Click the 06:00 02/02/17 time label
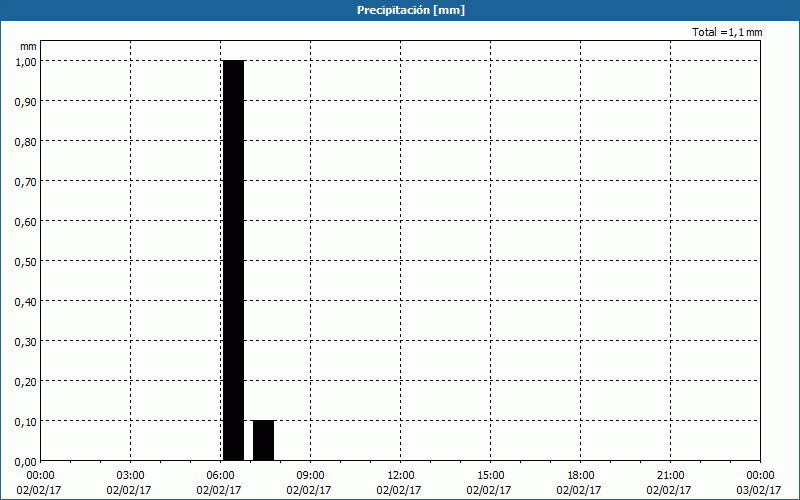Screen dimensions: 800x500 pyautogui.click(x=219, y=483)
